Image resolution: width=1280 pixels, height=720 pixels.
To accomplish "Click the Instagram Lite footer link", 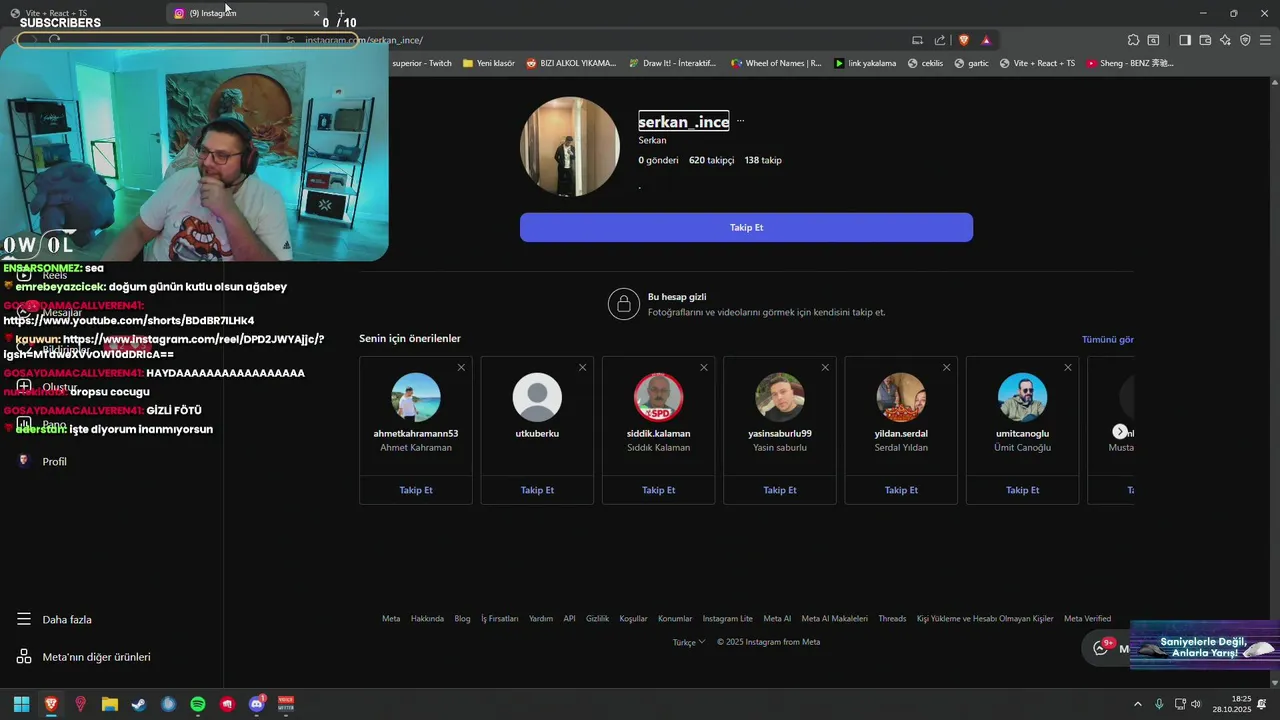I will (727, 618).
